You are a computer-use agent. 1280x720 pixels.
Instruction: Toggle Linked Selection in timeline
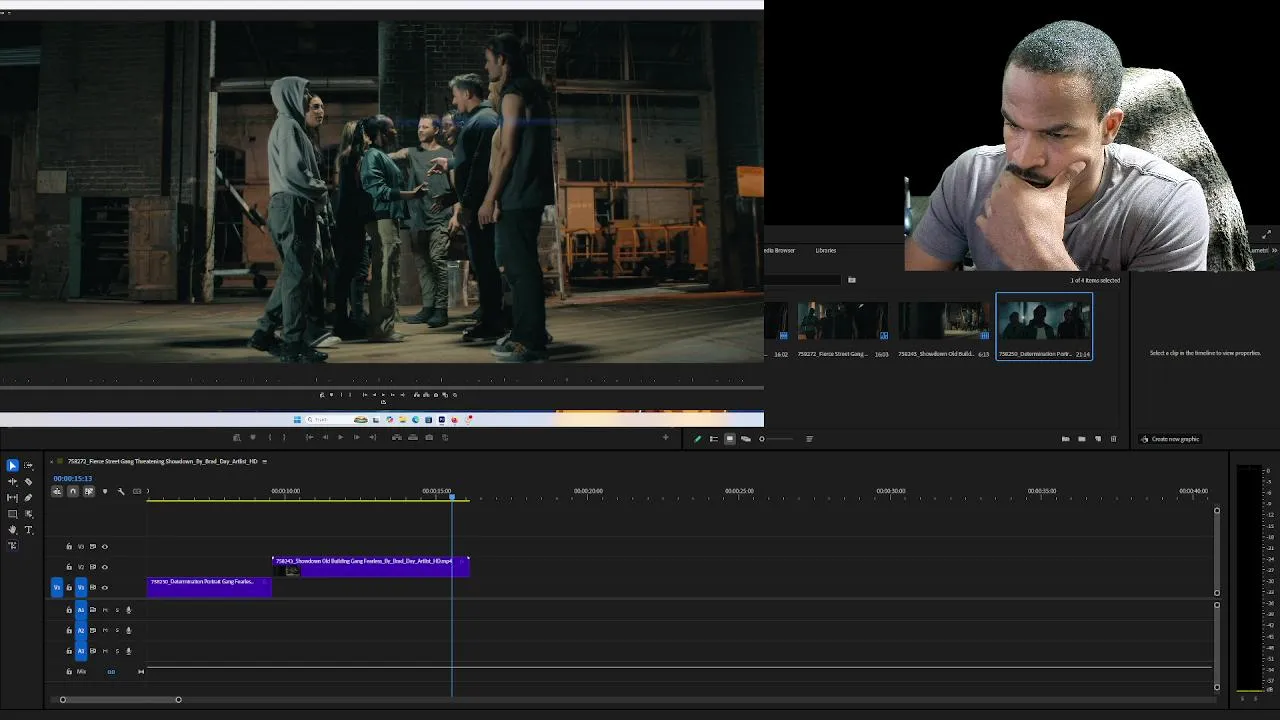click(x=89, y=491)
